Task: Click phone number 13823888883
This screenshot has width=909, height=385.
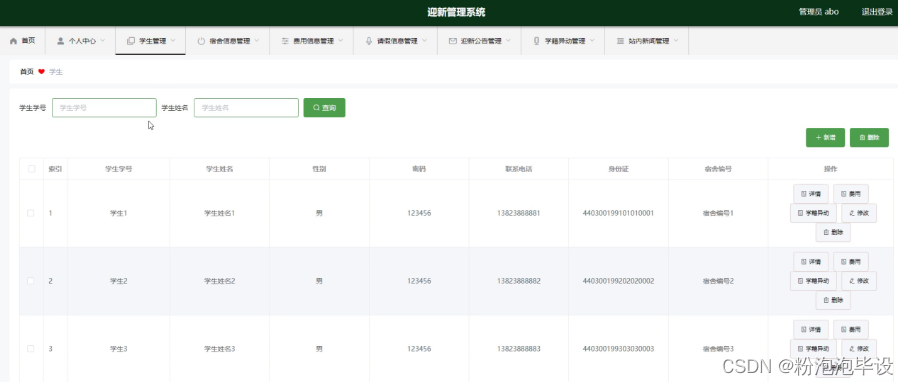Action: point(518,349)
